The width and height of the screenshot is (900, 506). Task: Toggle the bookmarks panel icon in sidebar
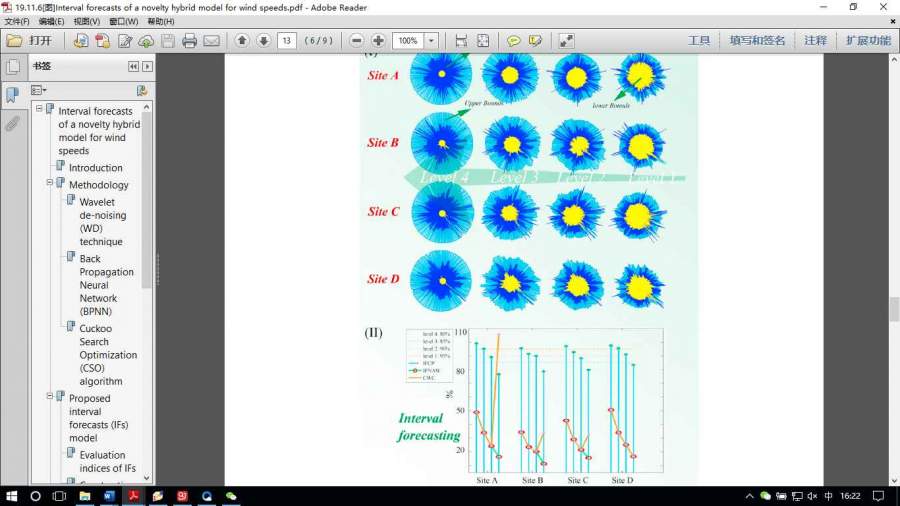point(12,95)
